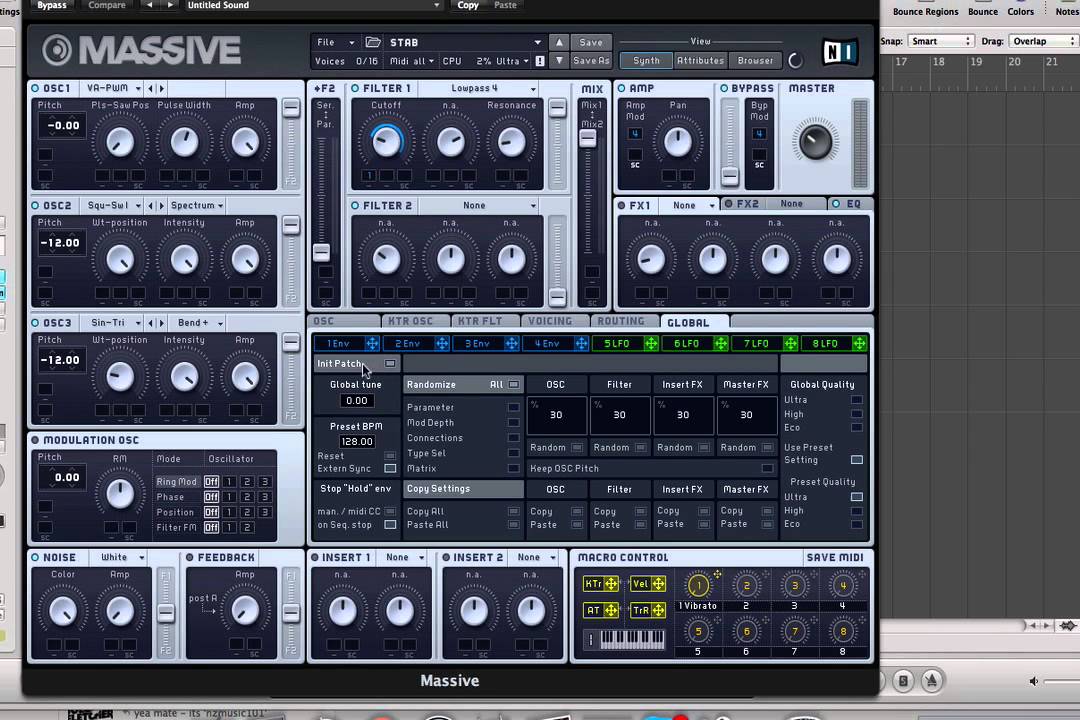
Task: Open OSC1 VA-PWM wavetable dropdown
Action: (x=114, y=89)
